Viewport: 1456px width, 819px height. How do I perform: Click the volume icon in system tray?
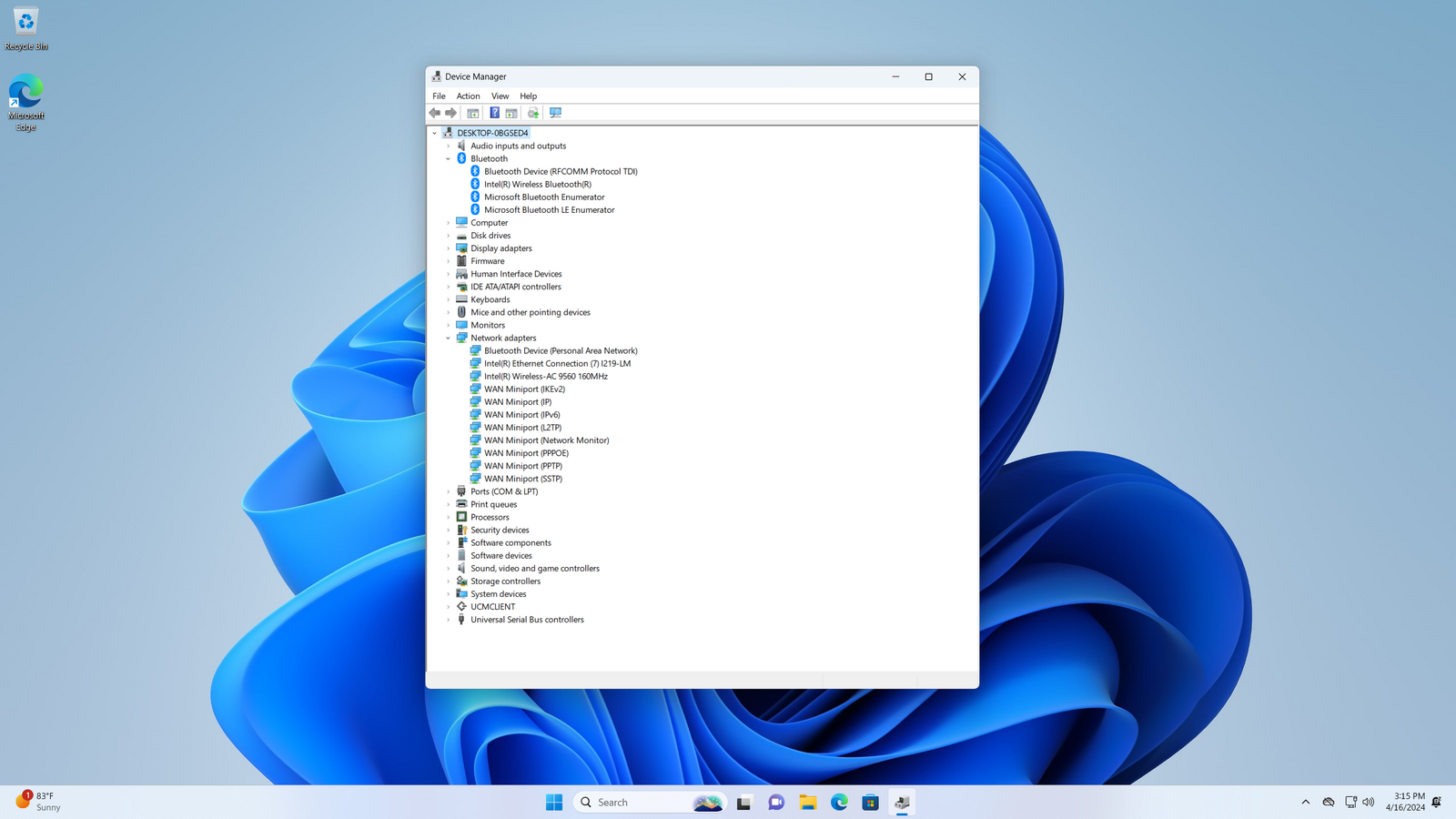coord(1369,802)
